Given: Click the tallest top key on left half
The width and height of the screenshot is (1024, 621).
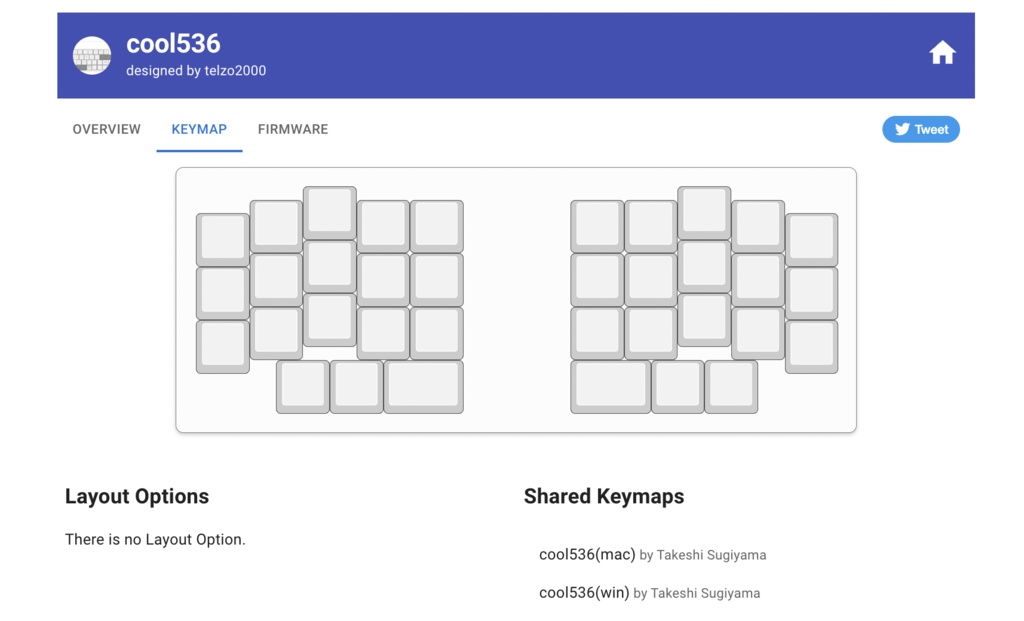Looking at the screenshot, I should pos(330,212).
